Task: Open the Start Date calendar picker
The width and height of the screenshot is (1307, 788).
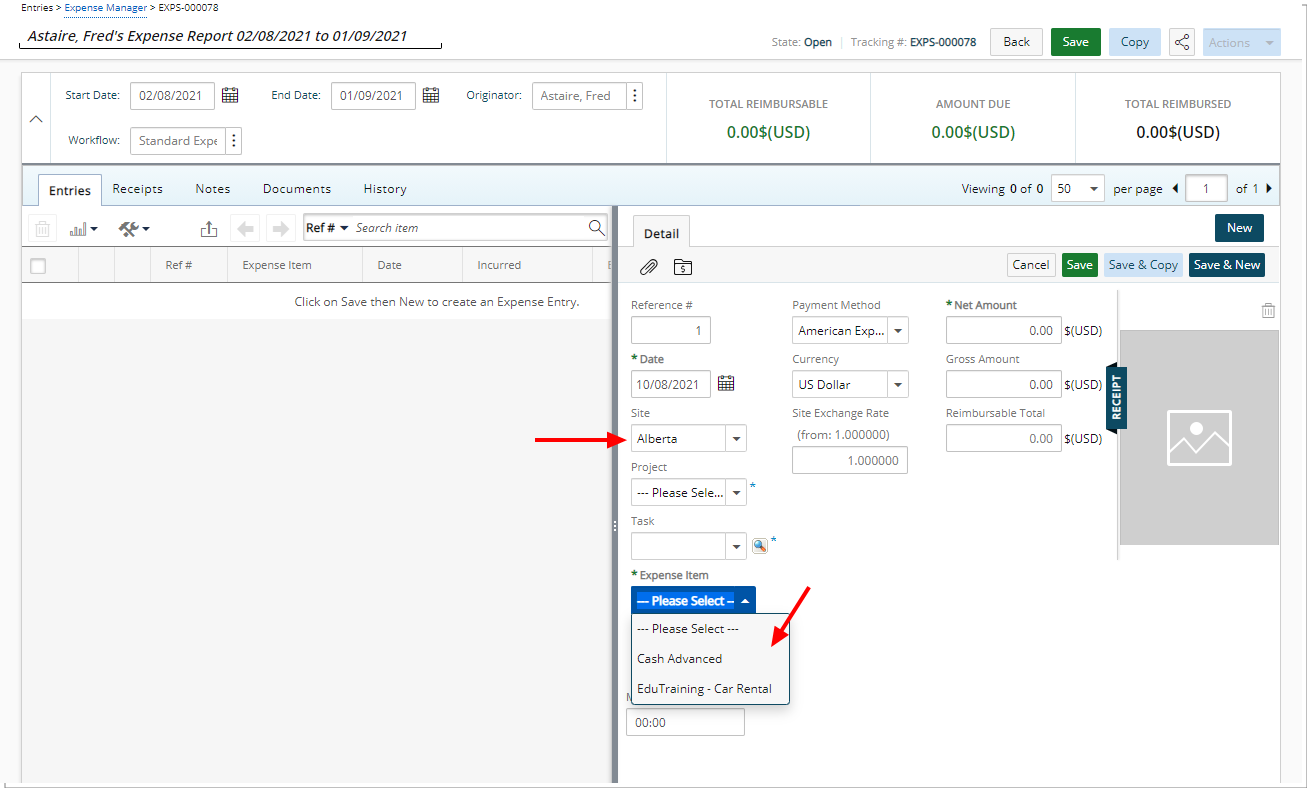Action: (x=230, y=96)
